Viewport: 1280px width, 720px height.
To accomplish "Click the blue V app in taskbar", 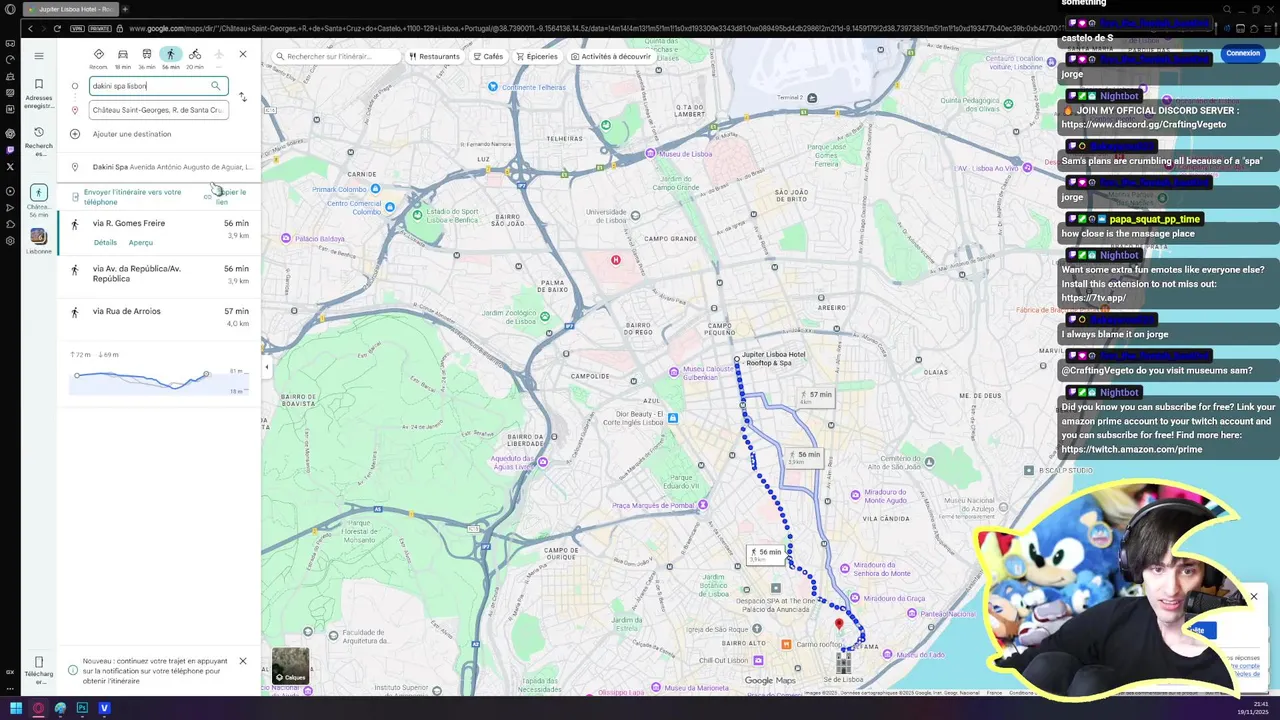I will [x=104, y=708].
